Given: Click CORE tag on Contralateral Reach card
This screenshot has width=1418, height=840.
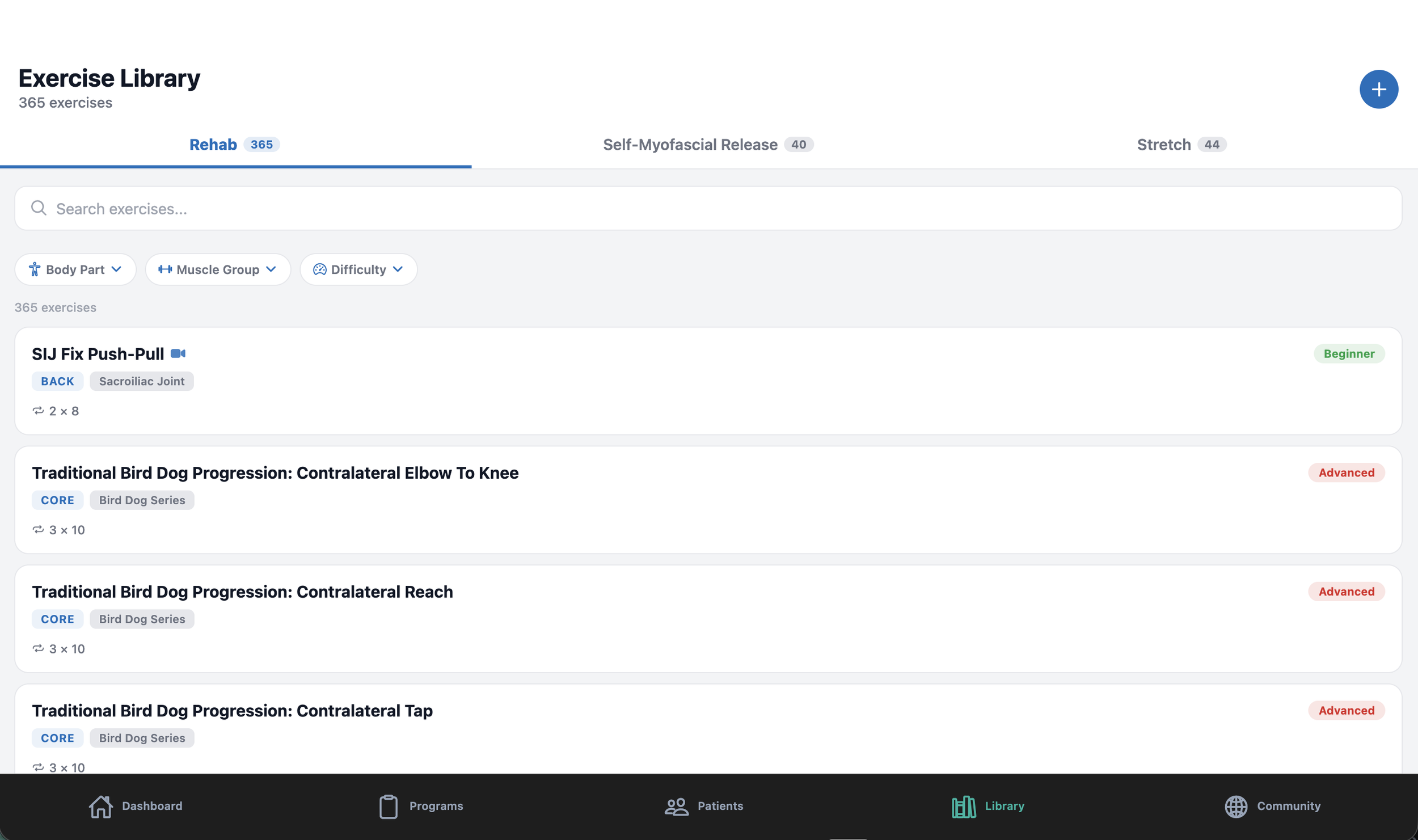Looking at the screenshot, I should (x=57, y=619).
